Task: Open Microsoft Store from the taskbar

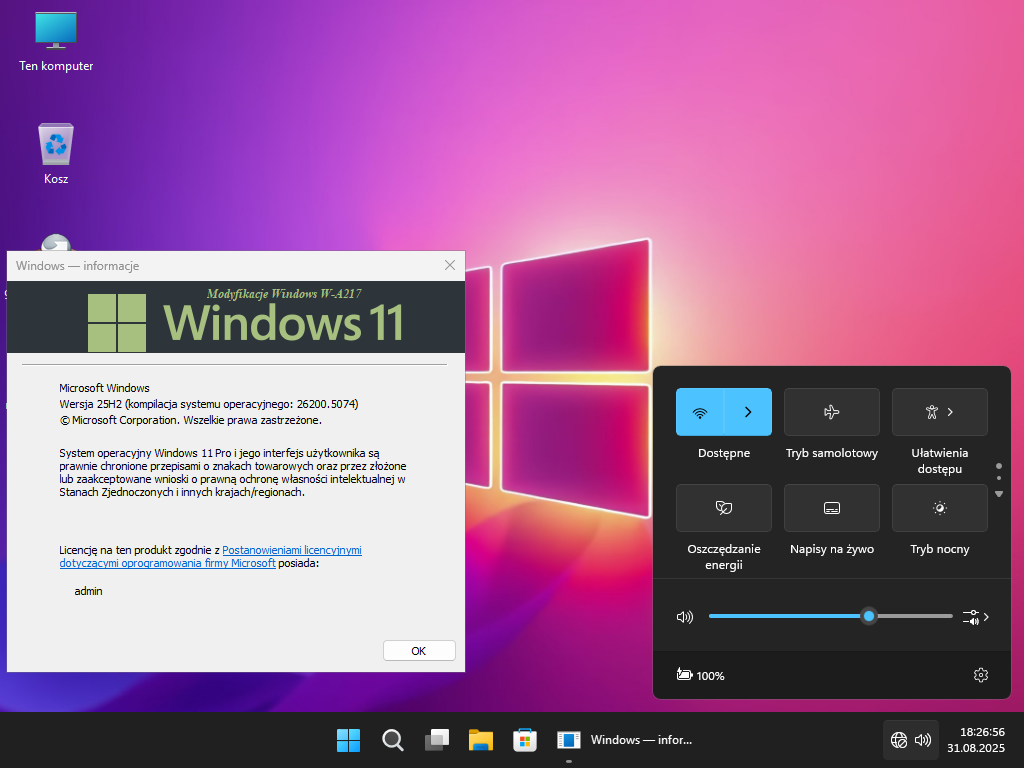Action: (x=525, y=740)
